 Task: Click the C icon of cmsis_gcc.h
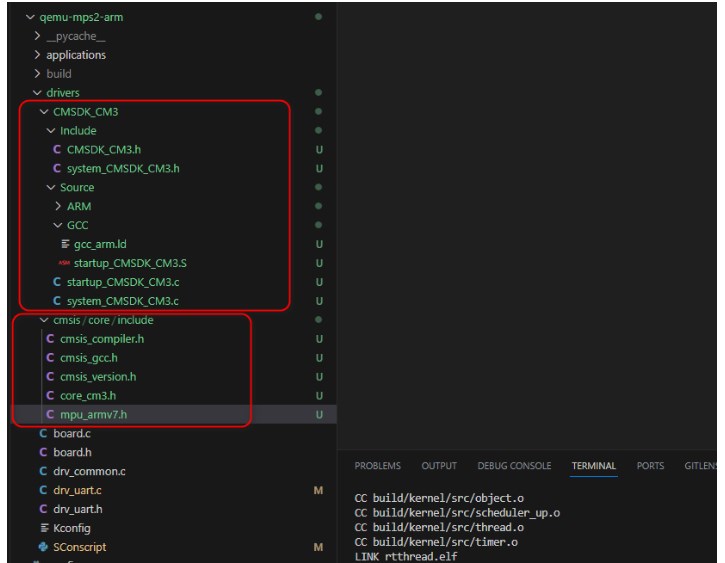point(50,358)
